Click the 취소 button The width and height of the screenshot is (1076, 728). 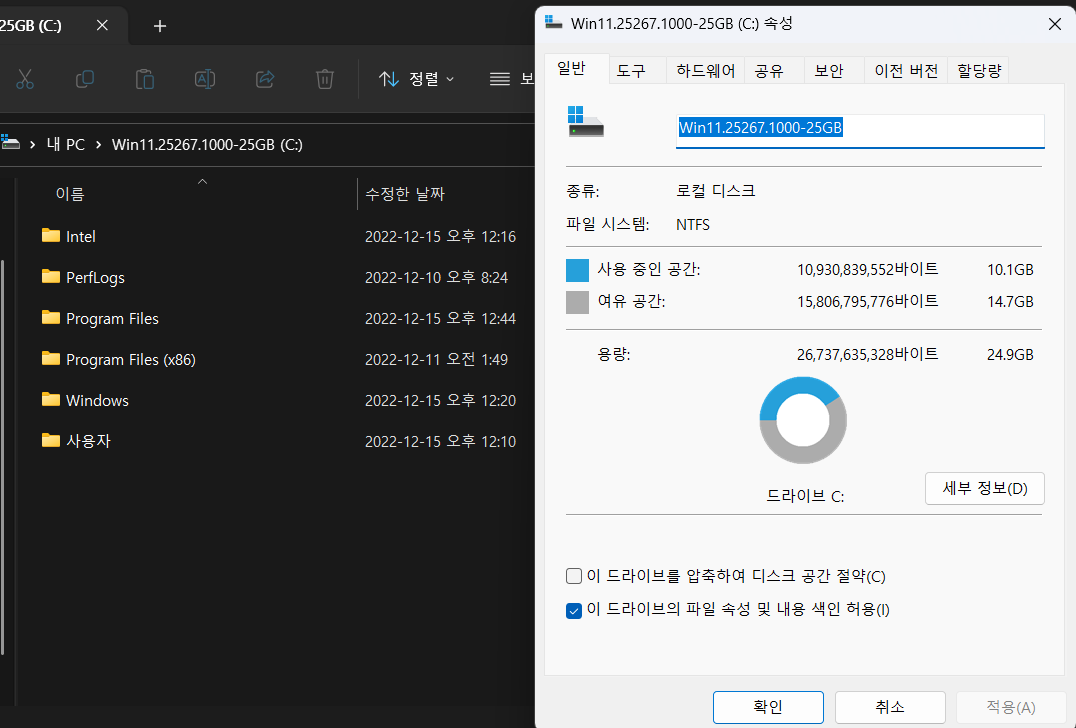890,707
